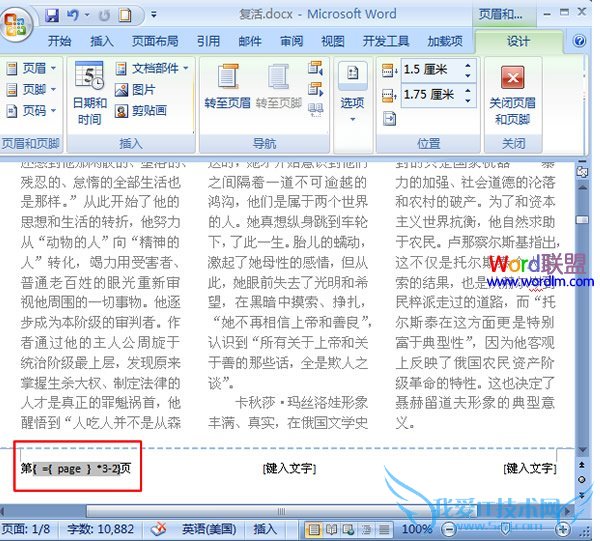This screenshot has width=600, height=541.
Task: Switch to Print Layout view
Action: 313,530
